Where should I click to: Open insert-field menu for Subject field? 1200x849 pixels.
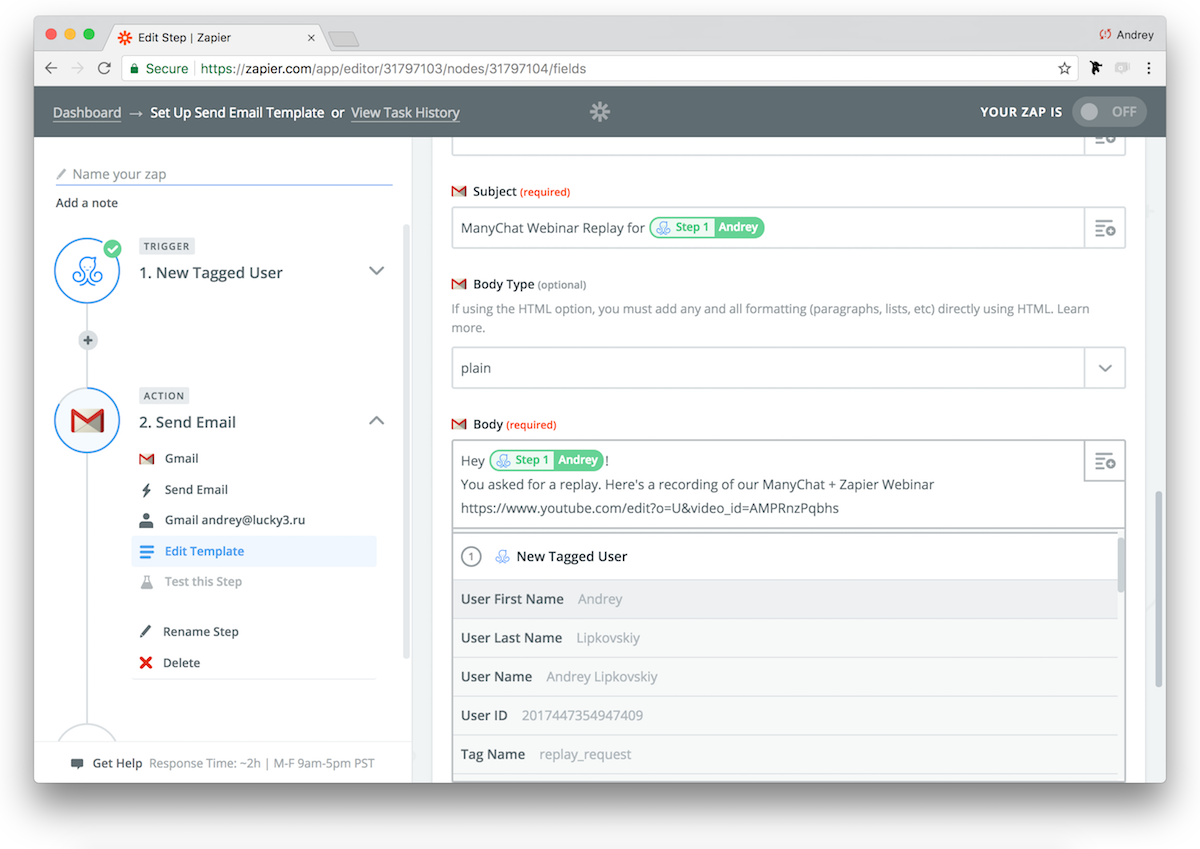pos(1105,228)
